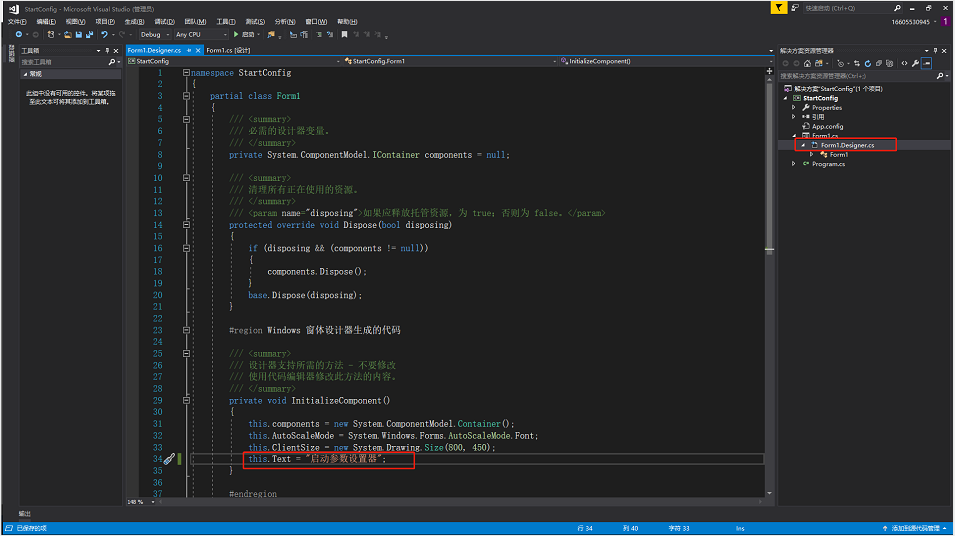This screenshot has height=536, width=955.
Task: Click the Undo arrow icon
Action: 104,35
